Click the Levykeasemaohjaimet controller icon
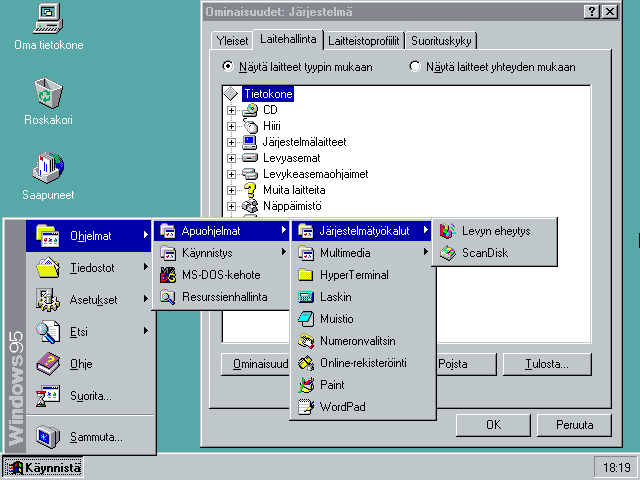Image resolution: width=640 pixels, height=480 pixels. pyautogui.click(x=250, y=174)
